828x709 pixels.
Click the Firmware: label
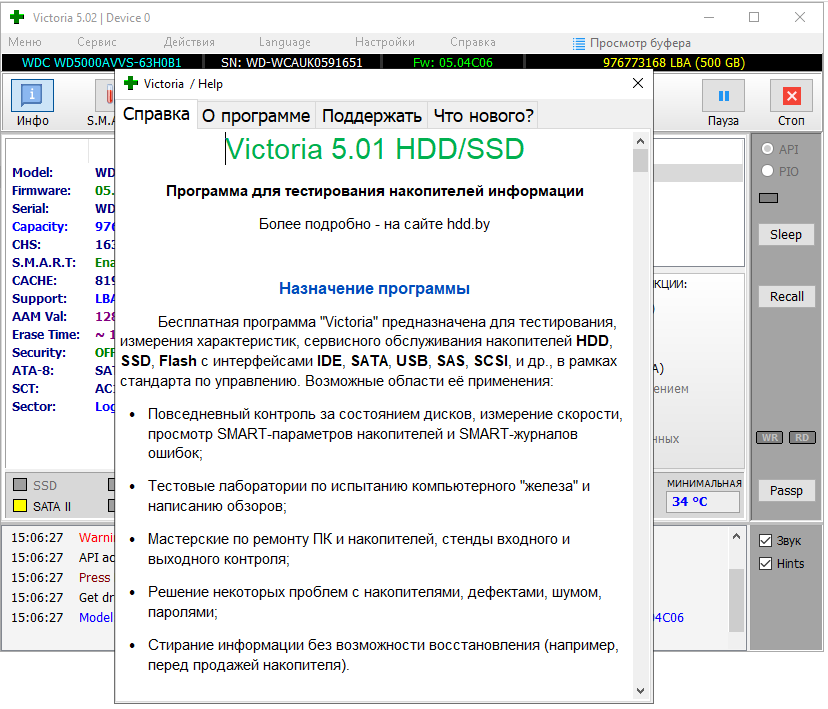pyautogui.click(x=42, y=191)
